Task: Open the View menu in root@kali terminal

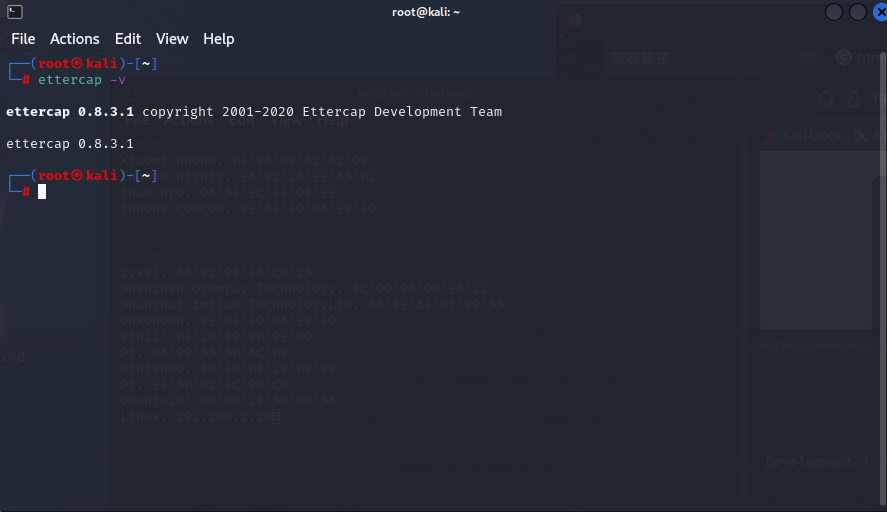Action: pyautogui.click(x=172, y=39)
